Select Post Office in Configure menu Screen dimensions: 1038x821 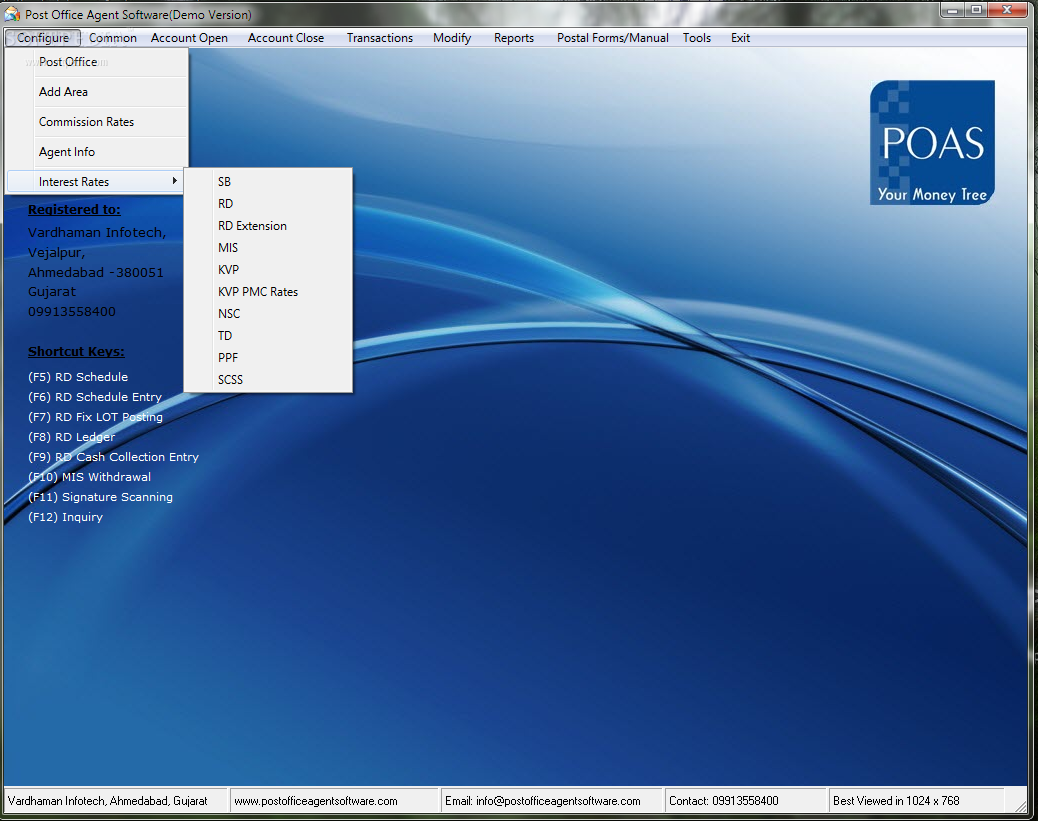tap(97, 62)
